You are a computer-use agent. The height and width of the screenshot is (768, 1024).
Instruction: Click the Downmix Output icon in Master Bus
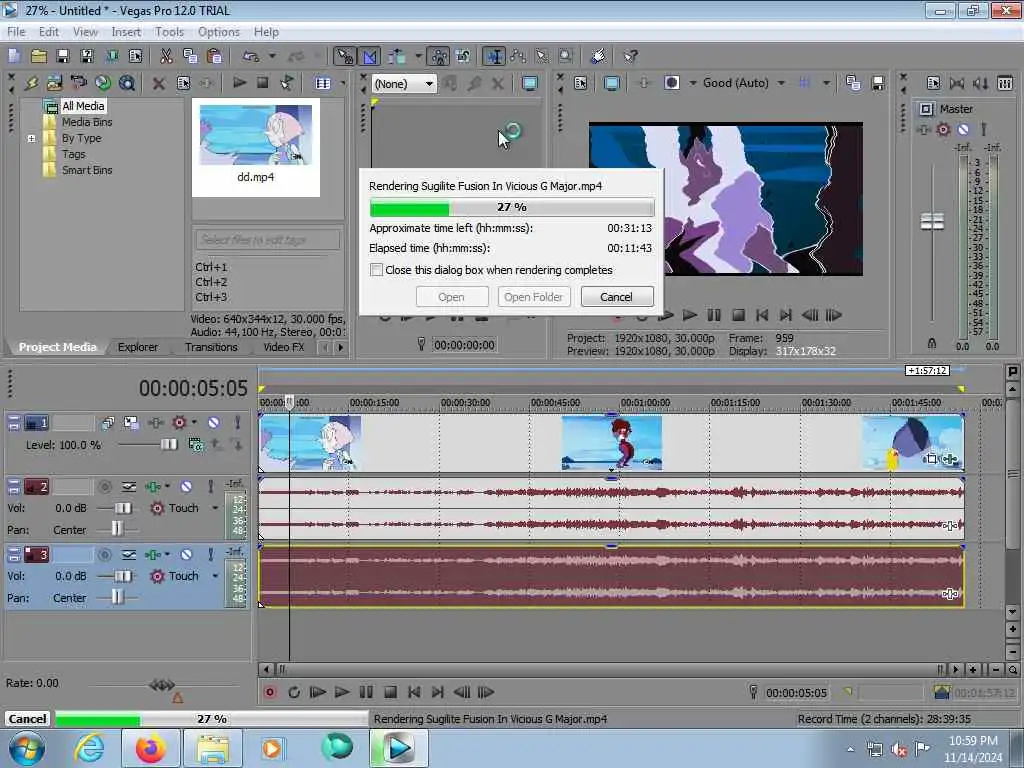click(957, 83)
